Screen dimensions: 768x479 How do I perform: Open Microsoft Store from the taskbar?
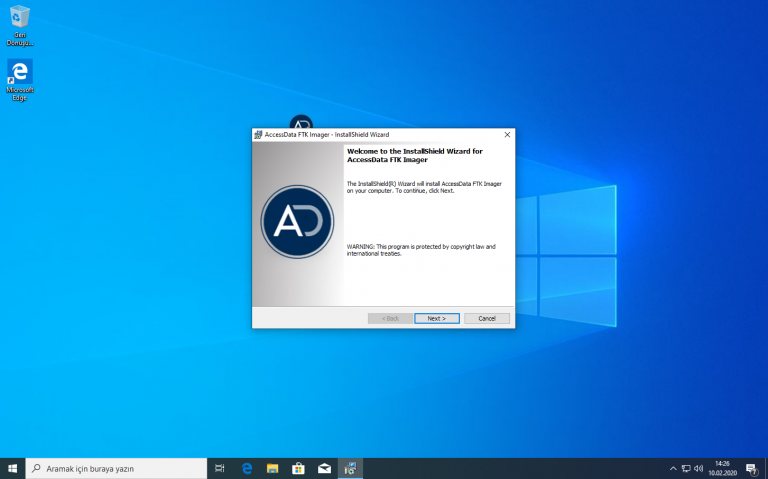coord(298,469)
